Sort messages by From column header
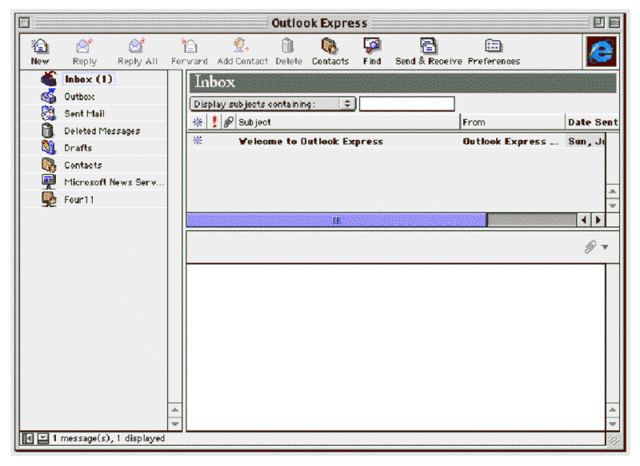The height and width of the screenshot is (466, 640). 513,122
